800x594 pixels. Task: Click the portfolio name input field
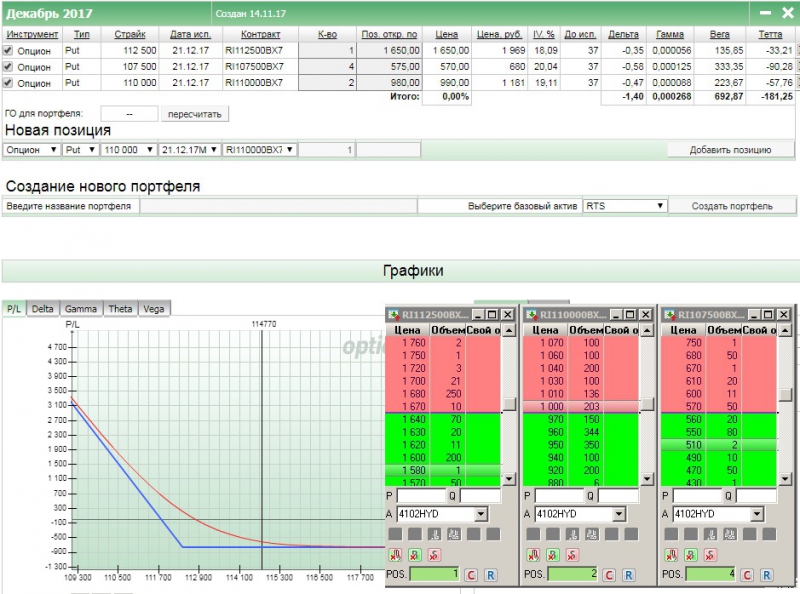click(277, 206)
